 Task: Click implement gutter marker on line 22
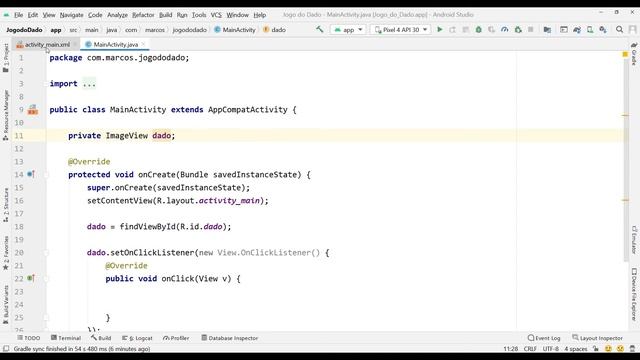click(x=31, y=278)
